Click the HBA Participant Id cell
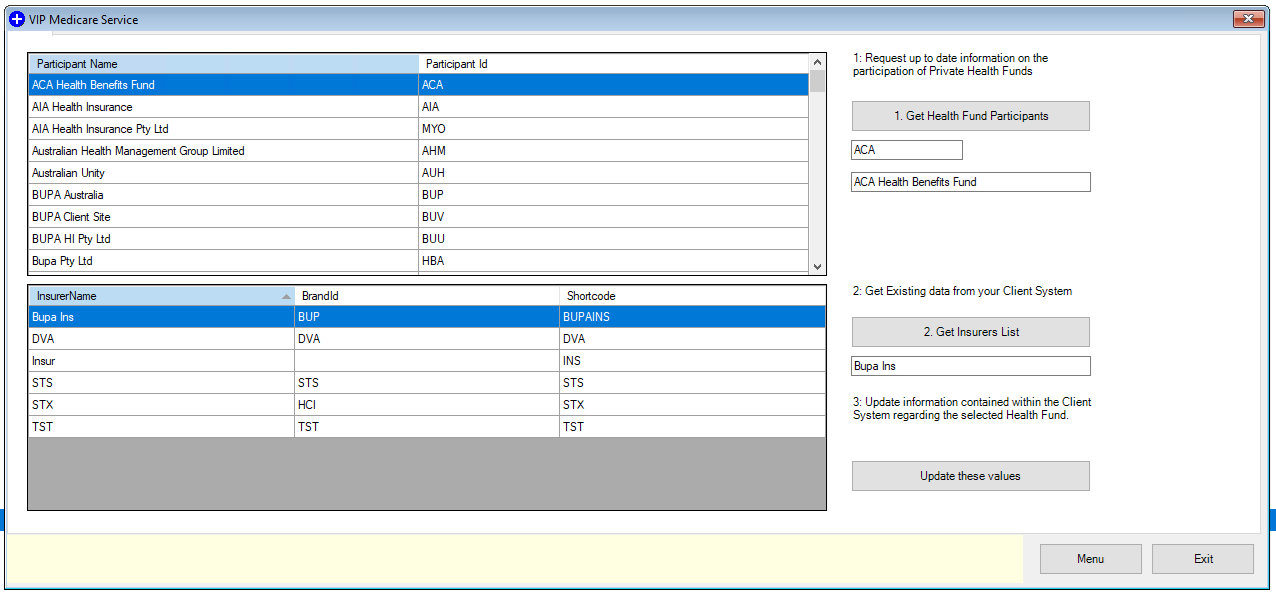Image resolution: width=1276 pixels, height=595 pixels. pos(613,261)
